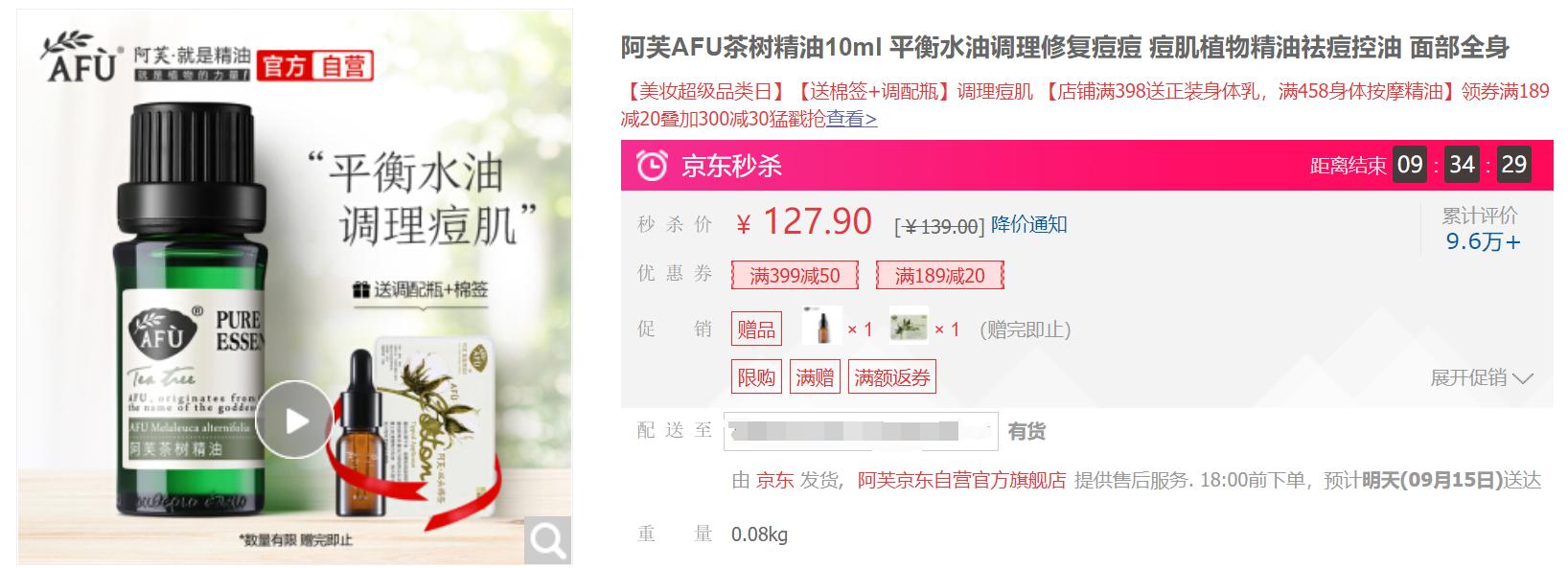
Task: Expand promotions via 展开促销
Action: [1482, 377]
